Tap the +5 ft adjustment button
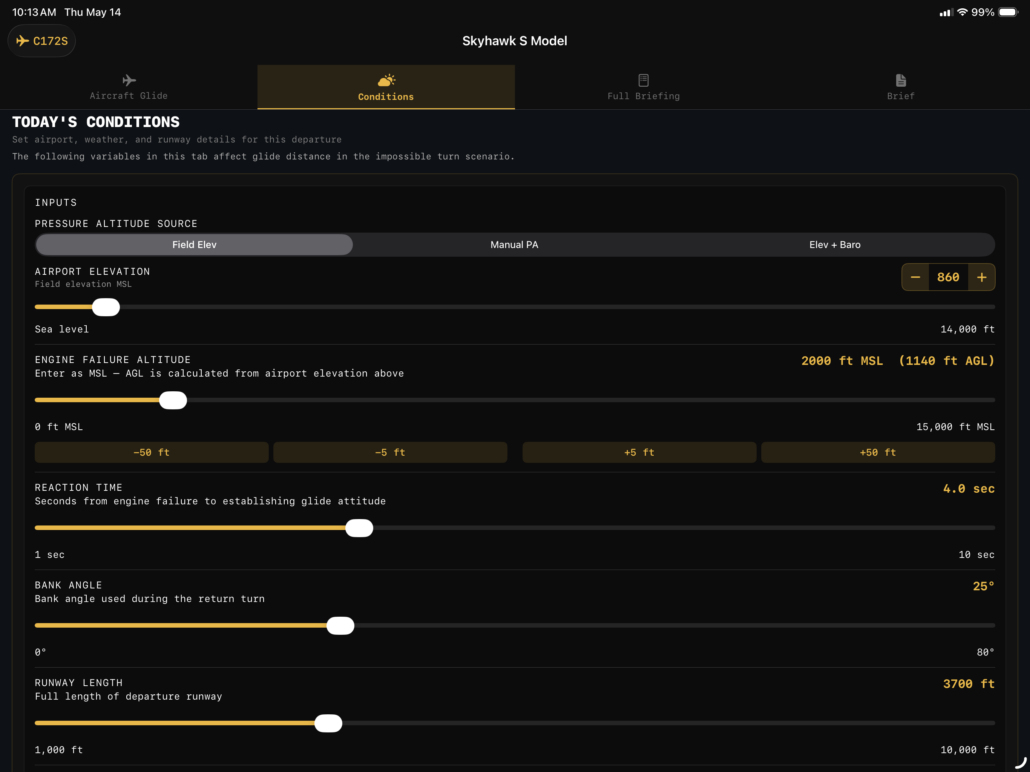The image size is (1030, 772). click(x=639, y=452)
